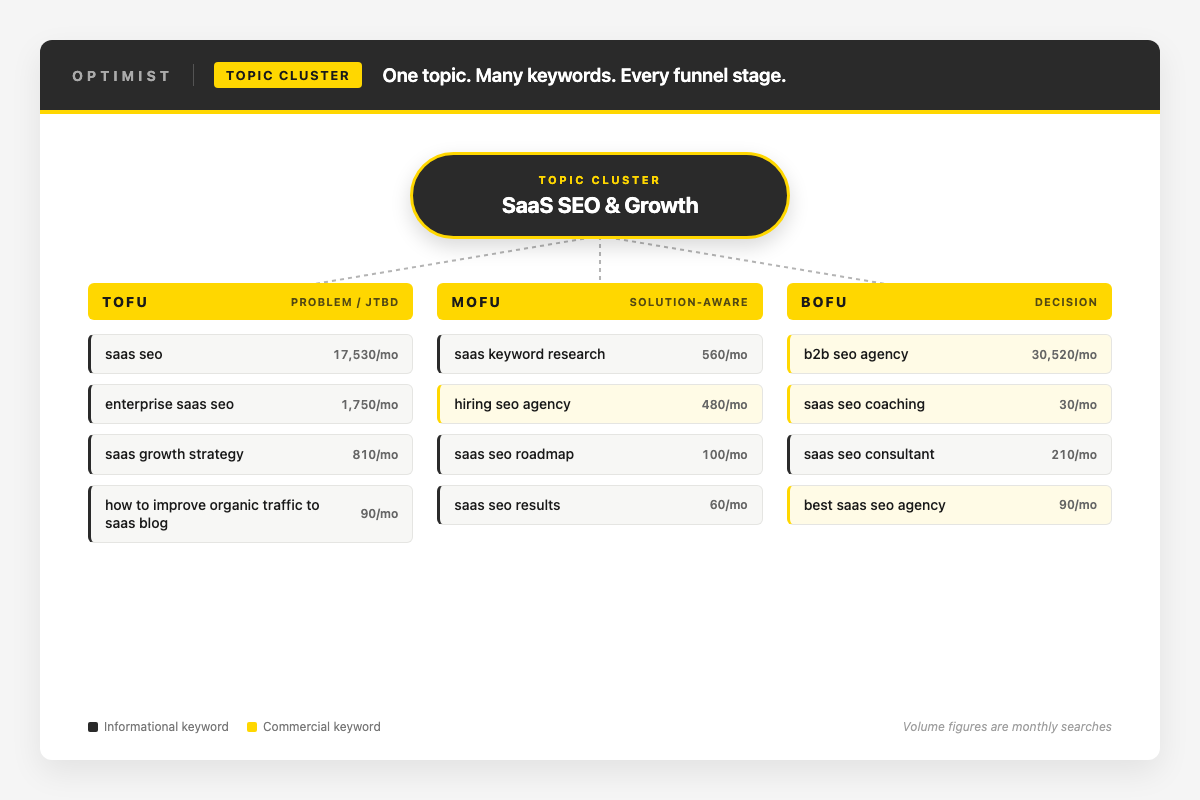Select the 'saas seo consultant' keyword
The height and width of the screenshot is (800, 1200).
pyautogui.click(x=950, y=454)
